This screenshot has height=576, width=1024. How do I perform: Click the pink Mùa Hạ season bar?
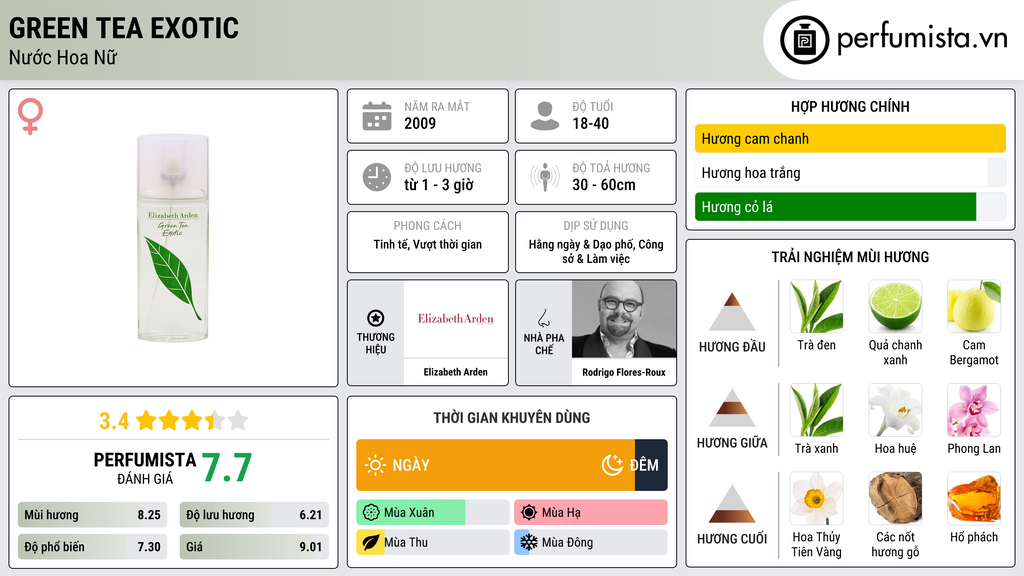tap(591, 513)
